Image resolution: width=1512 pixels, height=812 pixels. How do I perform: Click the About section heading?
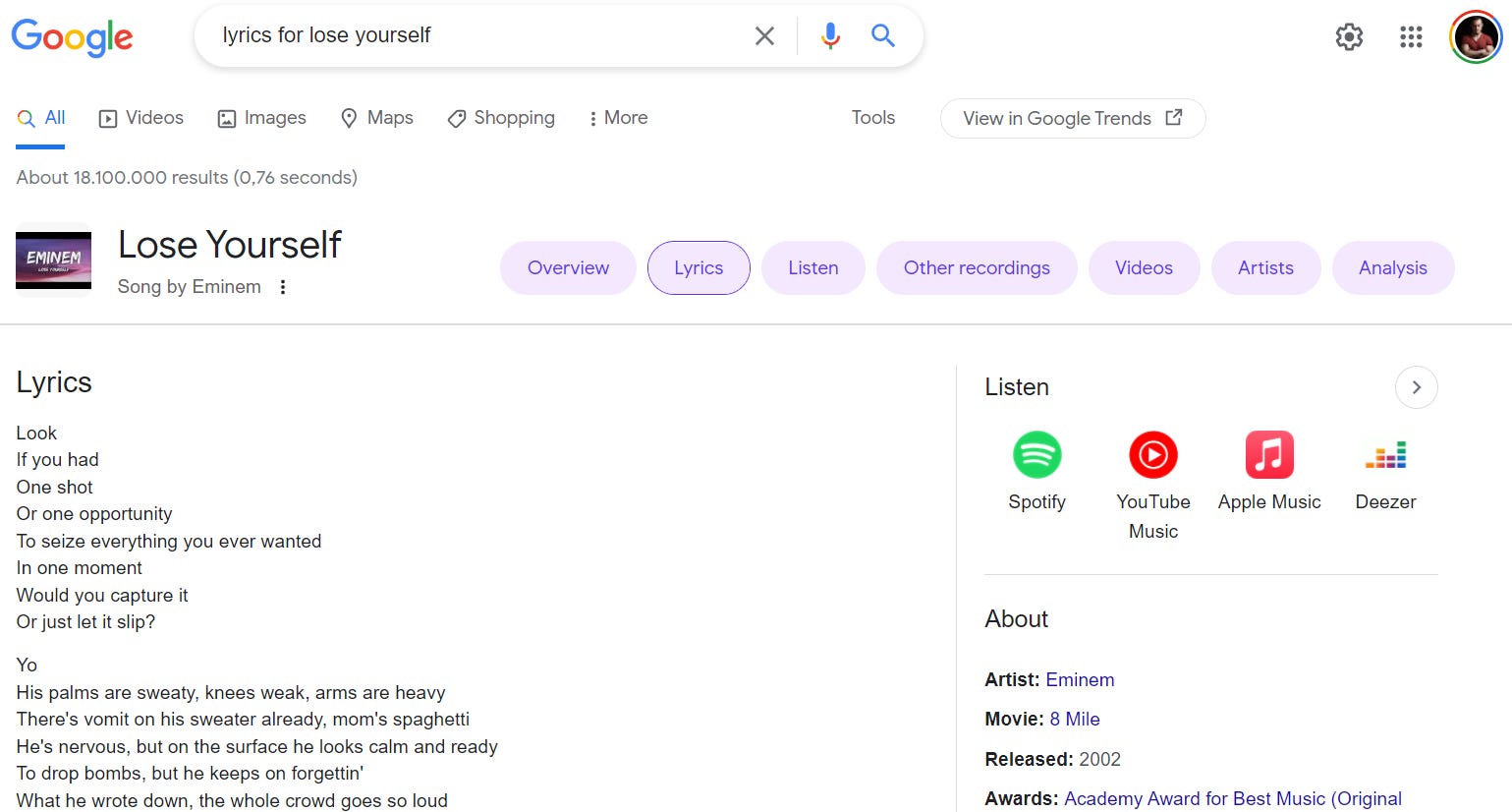(x=1017, y=619)
